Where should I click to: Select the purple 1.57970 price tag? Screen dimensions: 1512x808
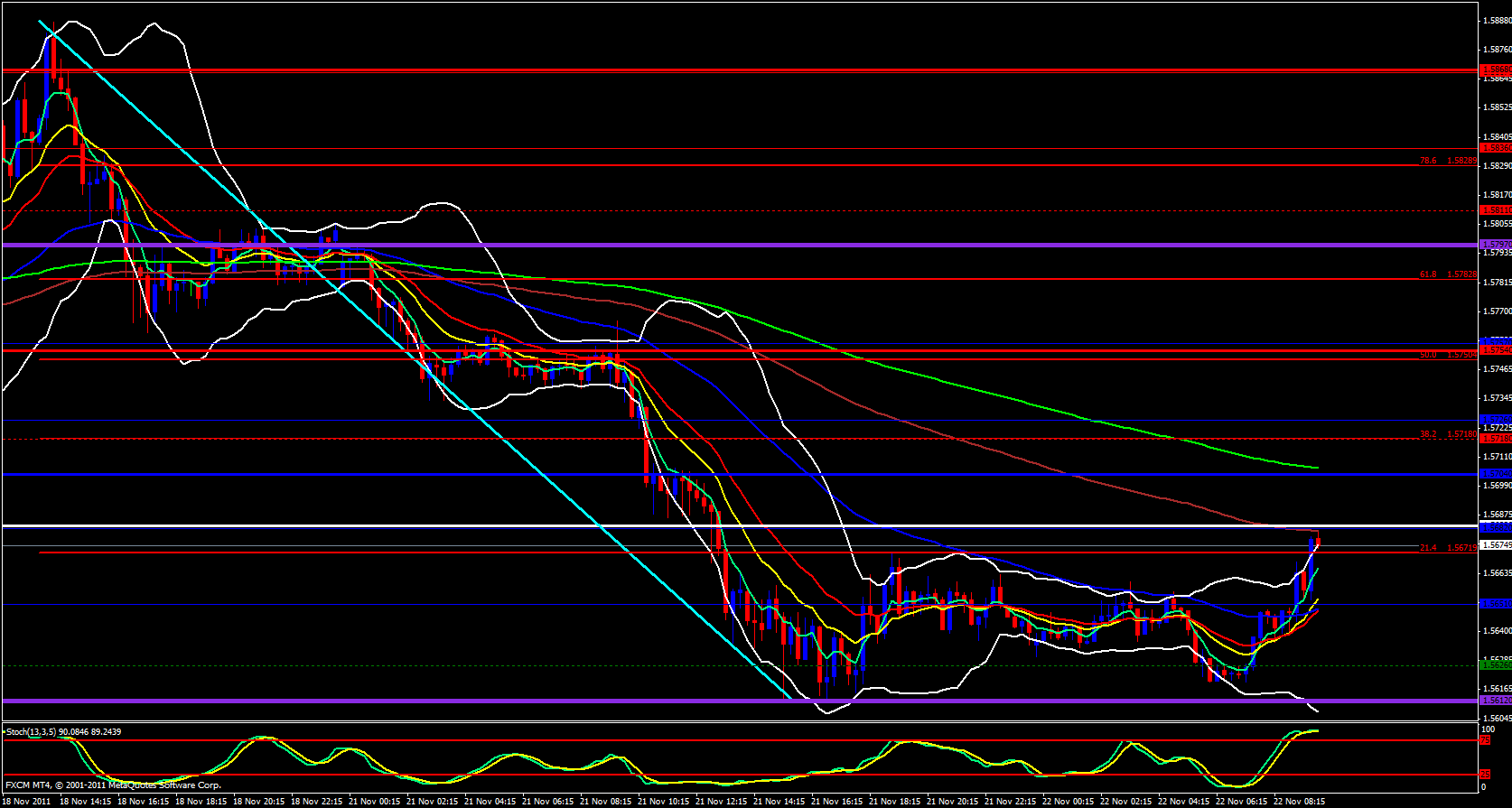tap(1495, 244)
